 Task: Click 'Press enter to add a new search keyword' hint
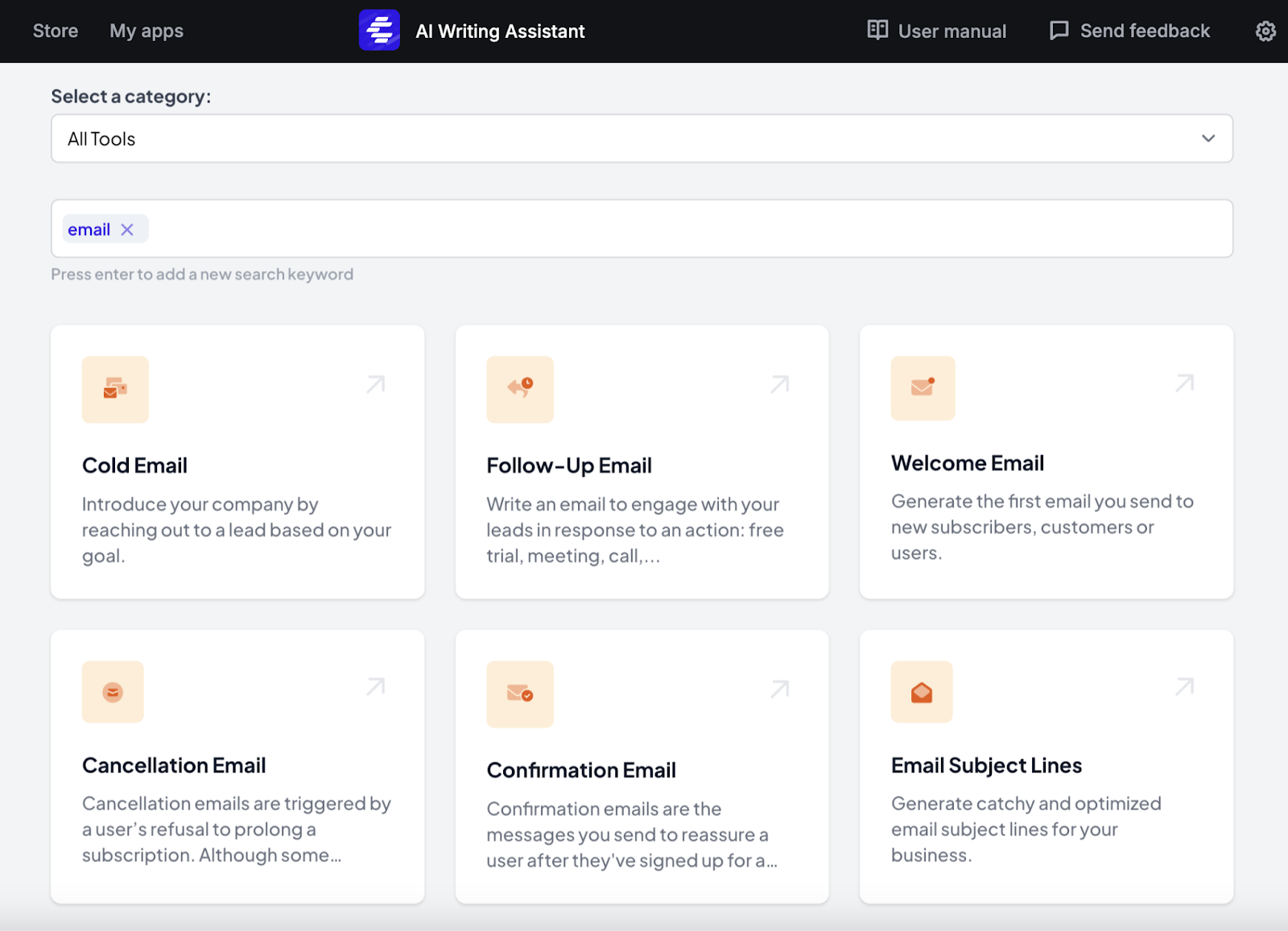coord(202,275)
